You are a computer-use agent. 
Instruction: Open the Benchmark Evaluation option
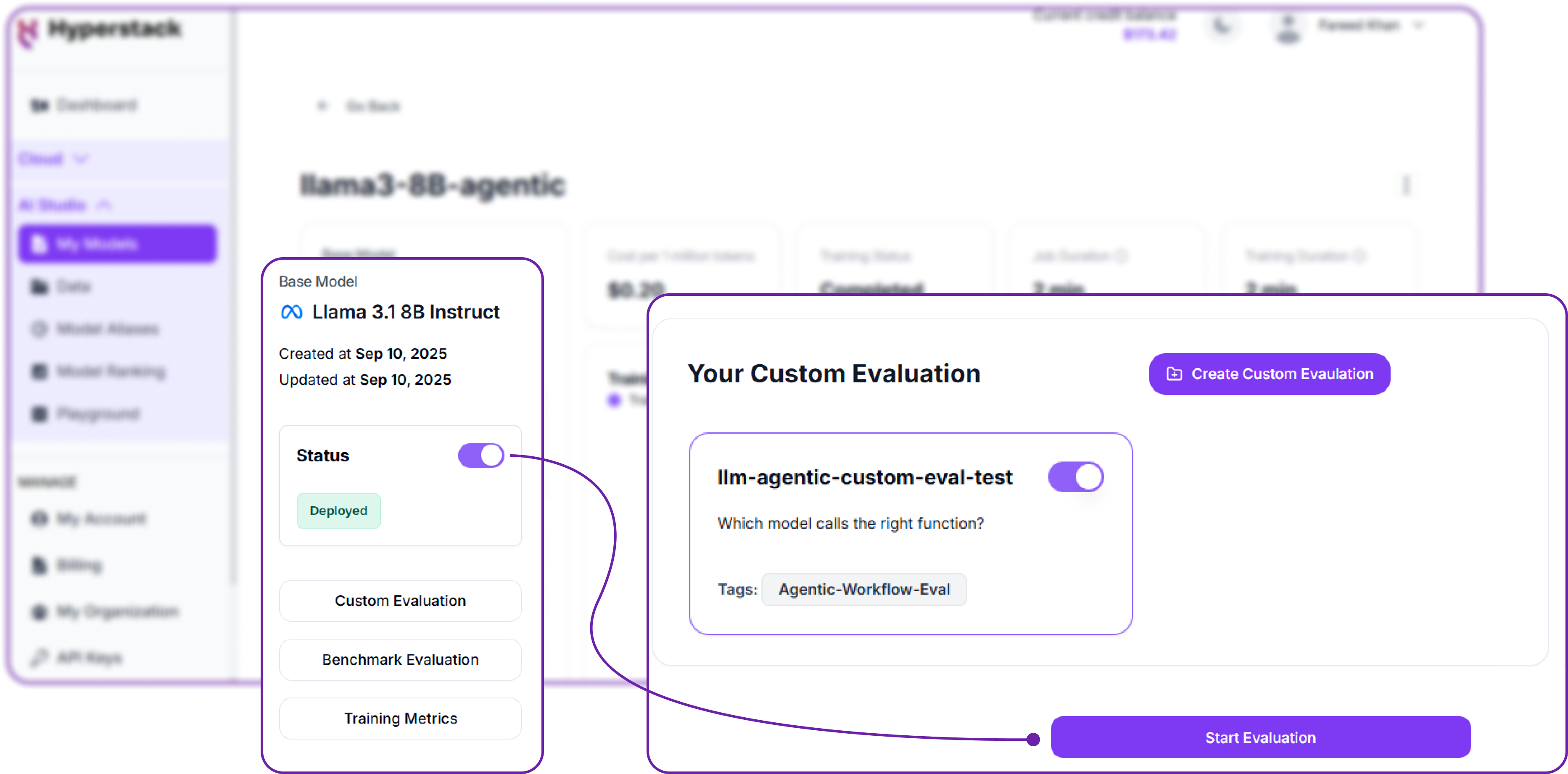(x=400, y=660)
